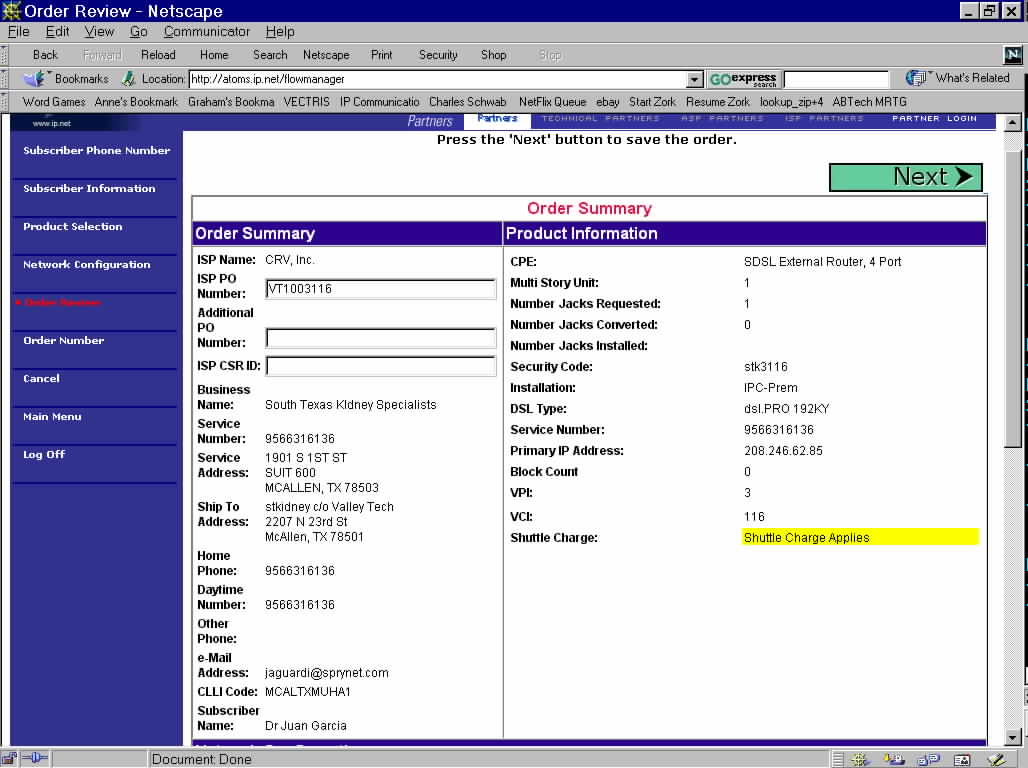Open the ABTech MRTG bookmark
The image size is (1028, 768).
[869, 102]
